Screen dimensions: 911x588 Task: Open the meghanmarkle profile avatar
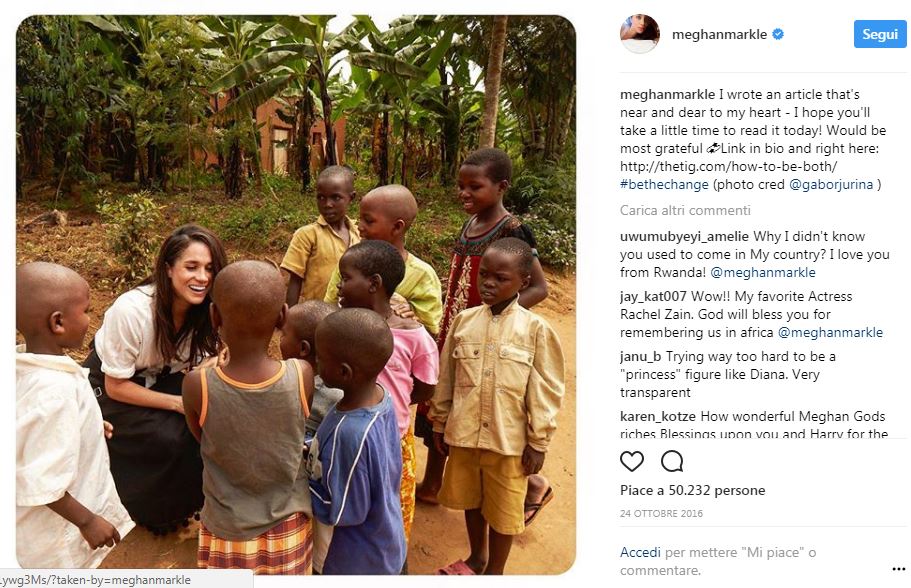pos(640,34)
